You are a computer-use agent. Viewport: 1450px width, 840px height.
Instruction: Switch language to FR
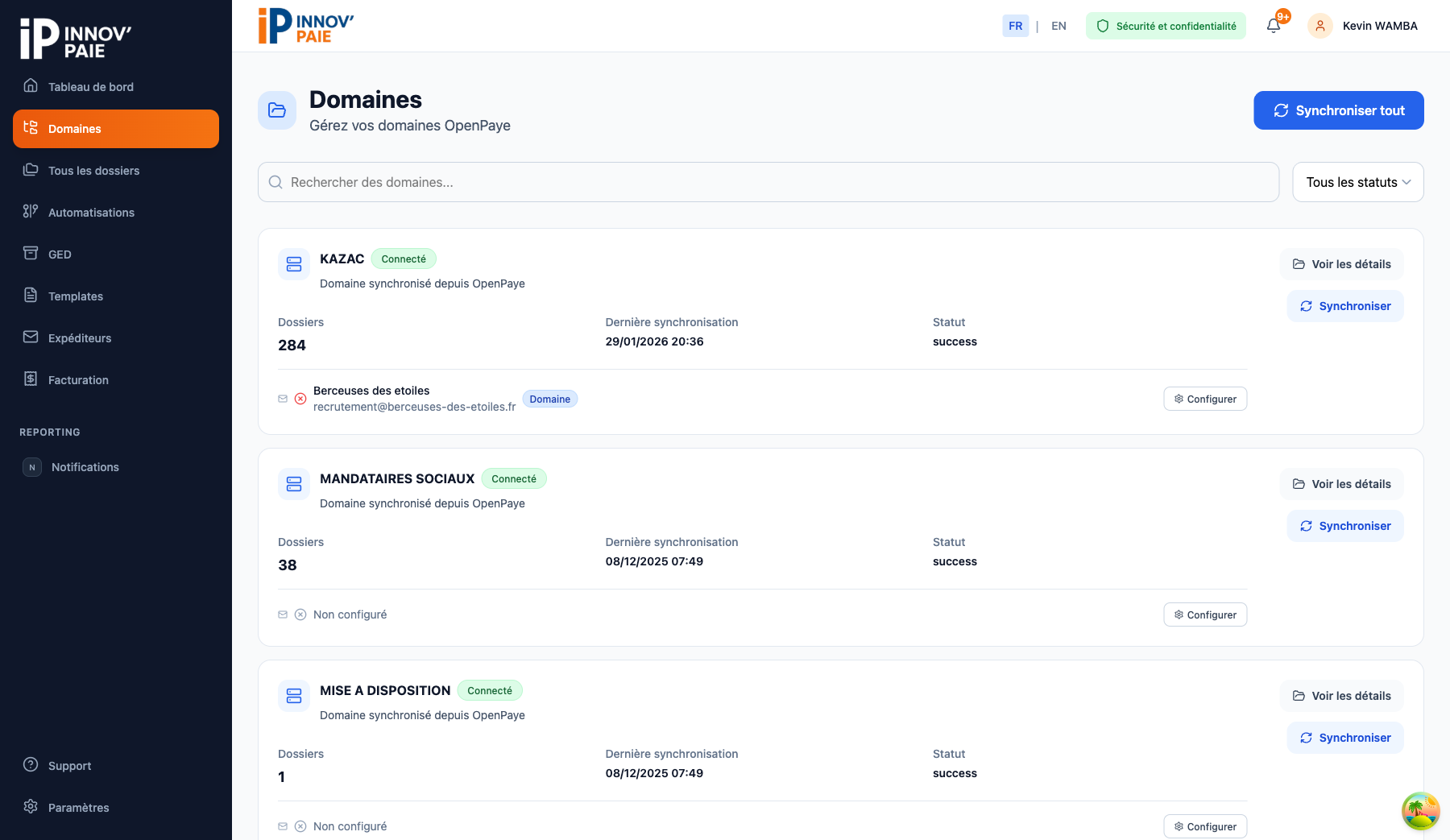pos(1015,26)
